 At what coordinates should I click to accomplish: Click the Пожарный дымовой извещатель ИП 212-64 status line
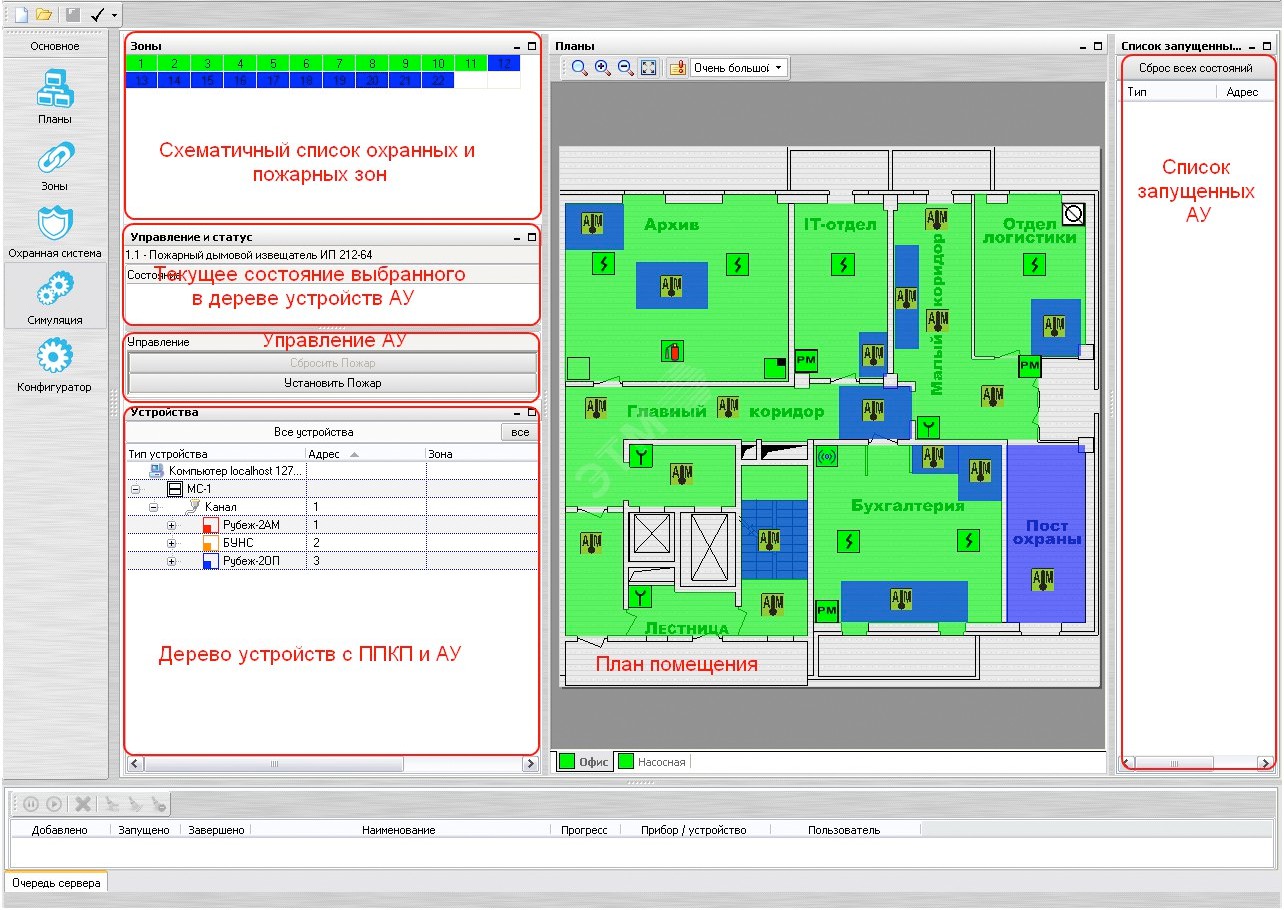pyautogui.click(x=332, y=255)
